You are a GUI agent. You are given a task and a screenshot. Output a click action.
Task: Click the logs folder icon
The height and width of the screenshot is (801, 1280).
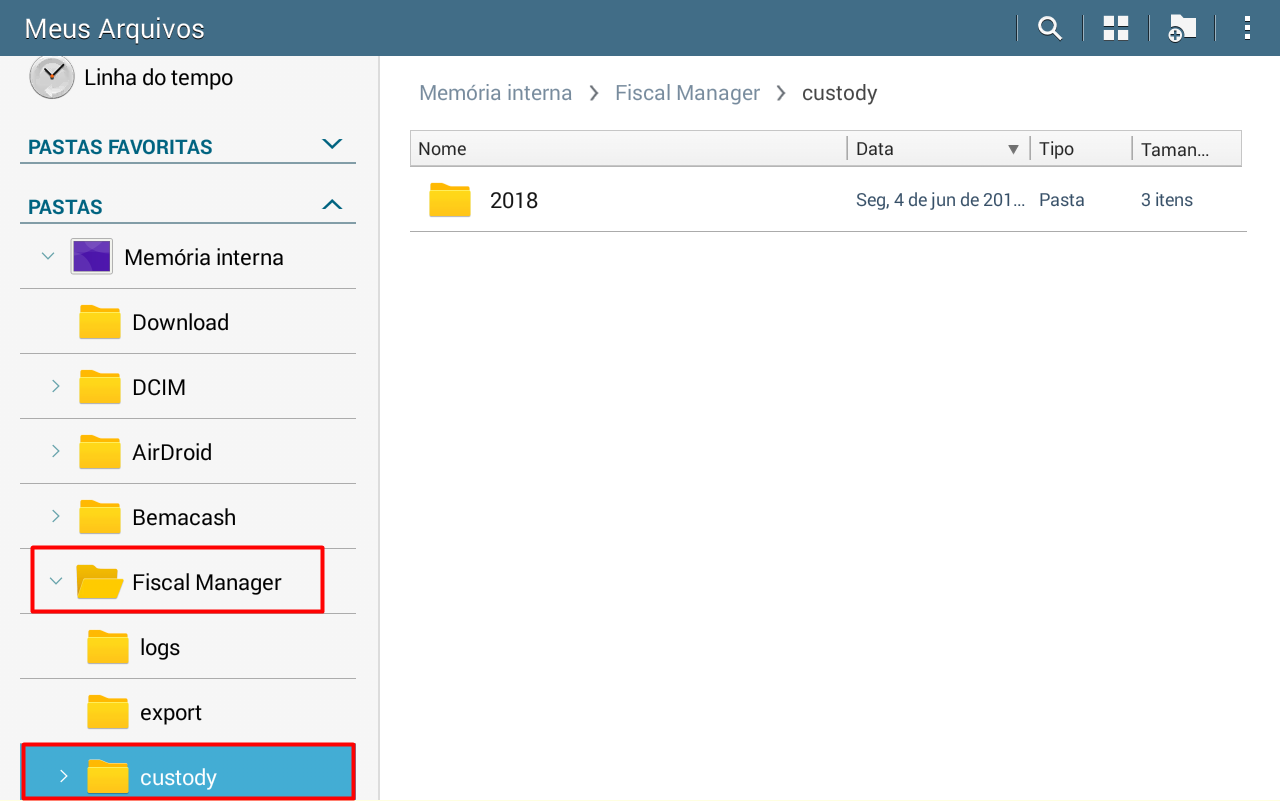coord(108,647)
